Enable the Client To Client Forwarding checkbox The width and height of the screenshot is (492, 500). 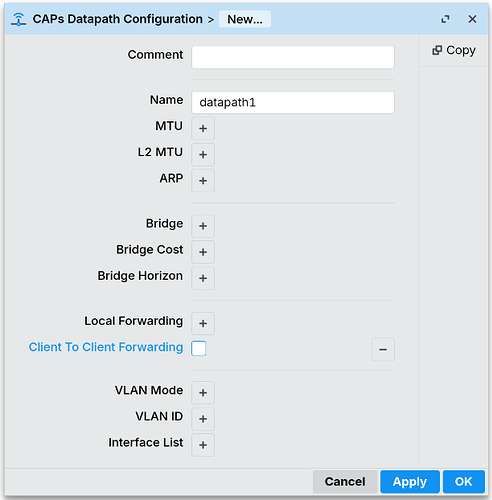click(x=199, y=348)
